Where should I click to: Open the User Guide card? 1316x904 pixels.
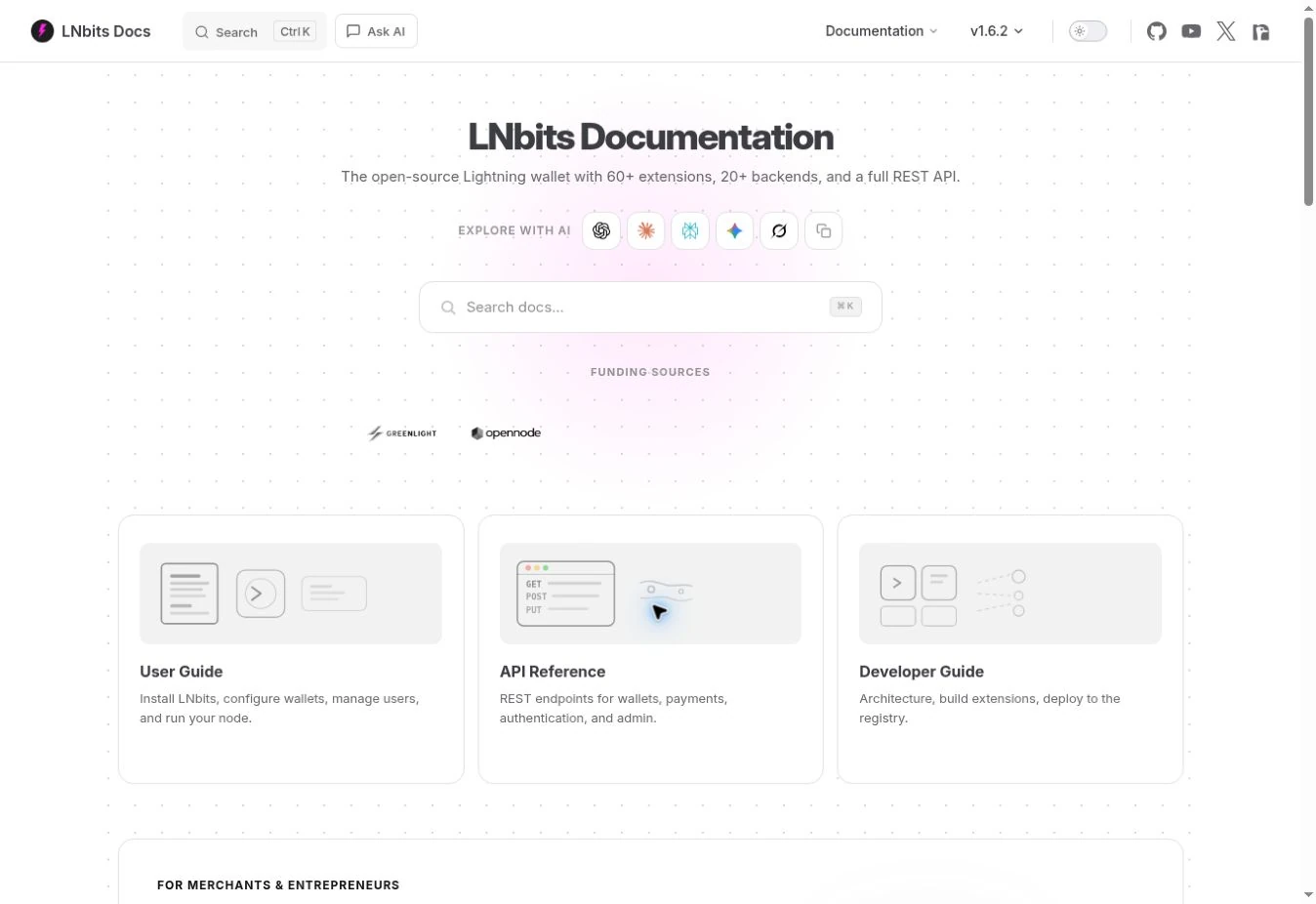click(x=291, y=649)
